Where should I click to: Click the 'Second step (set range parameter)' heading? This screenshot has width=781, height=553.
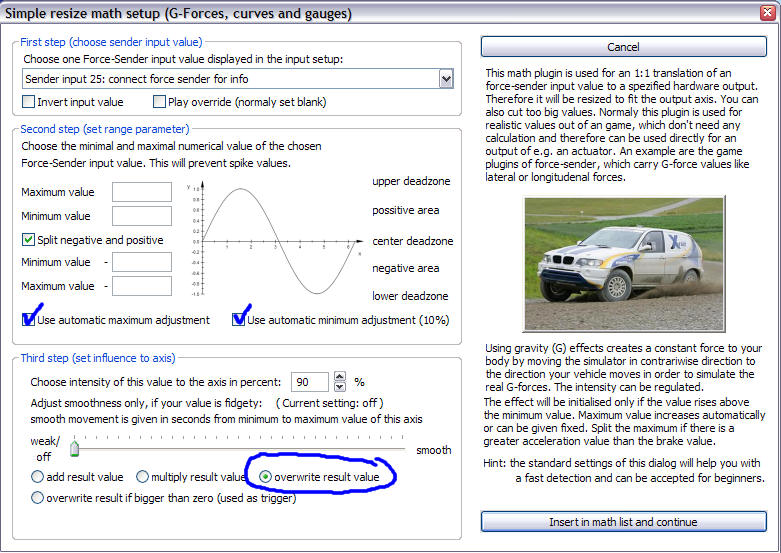tap(105, 129)
